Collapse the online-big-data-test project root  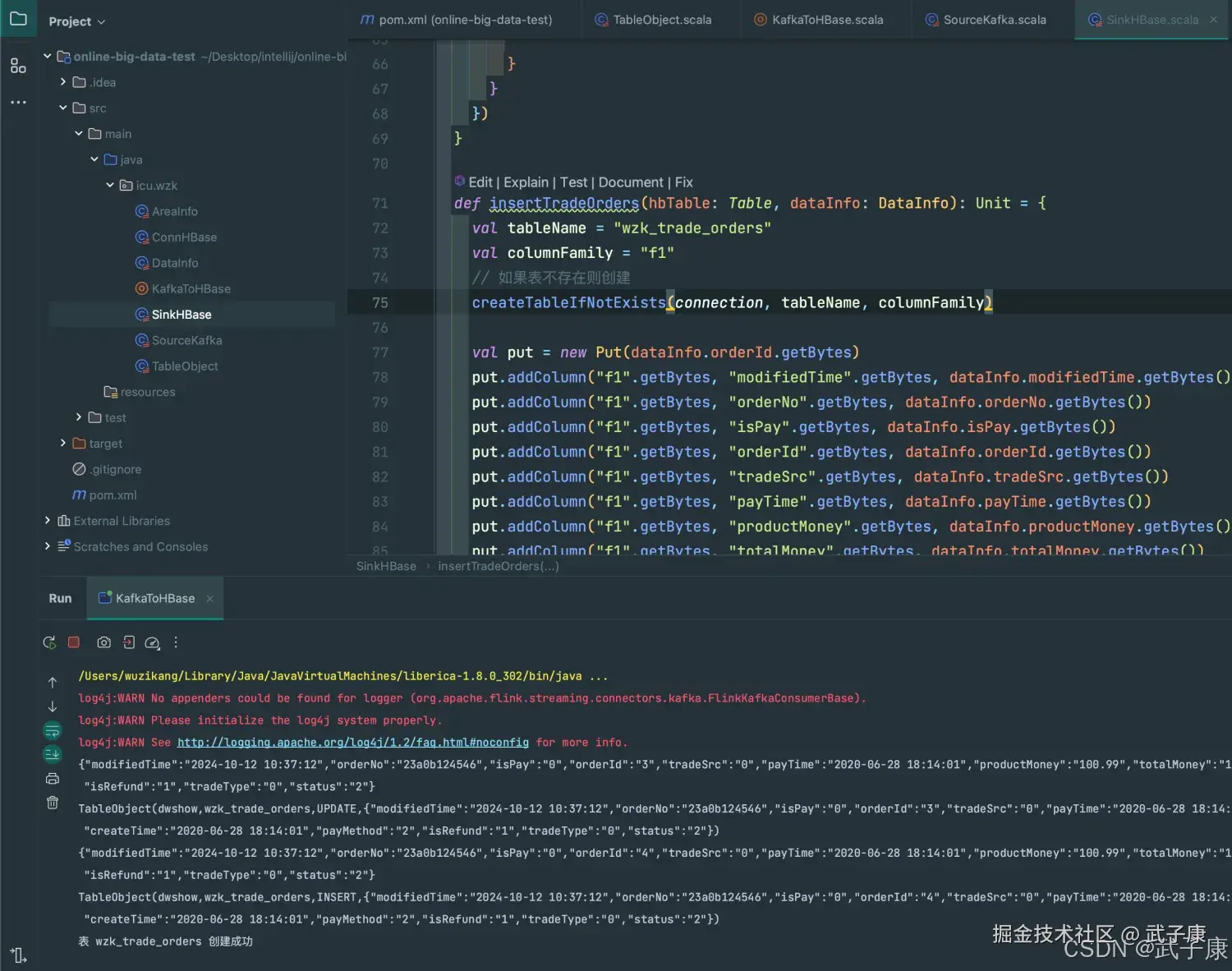48,56
